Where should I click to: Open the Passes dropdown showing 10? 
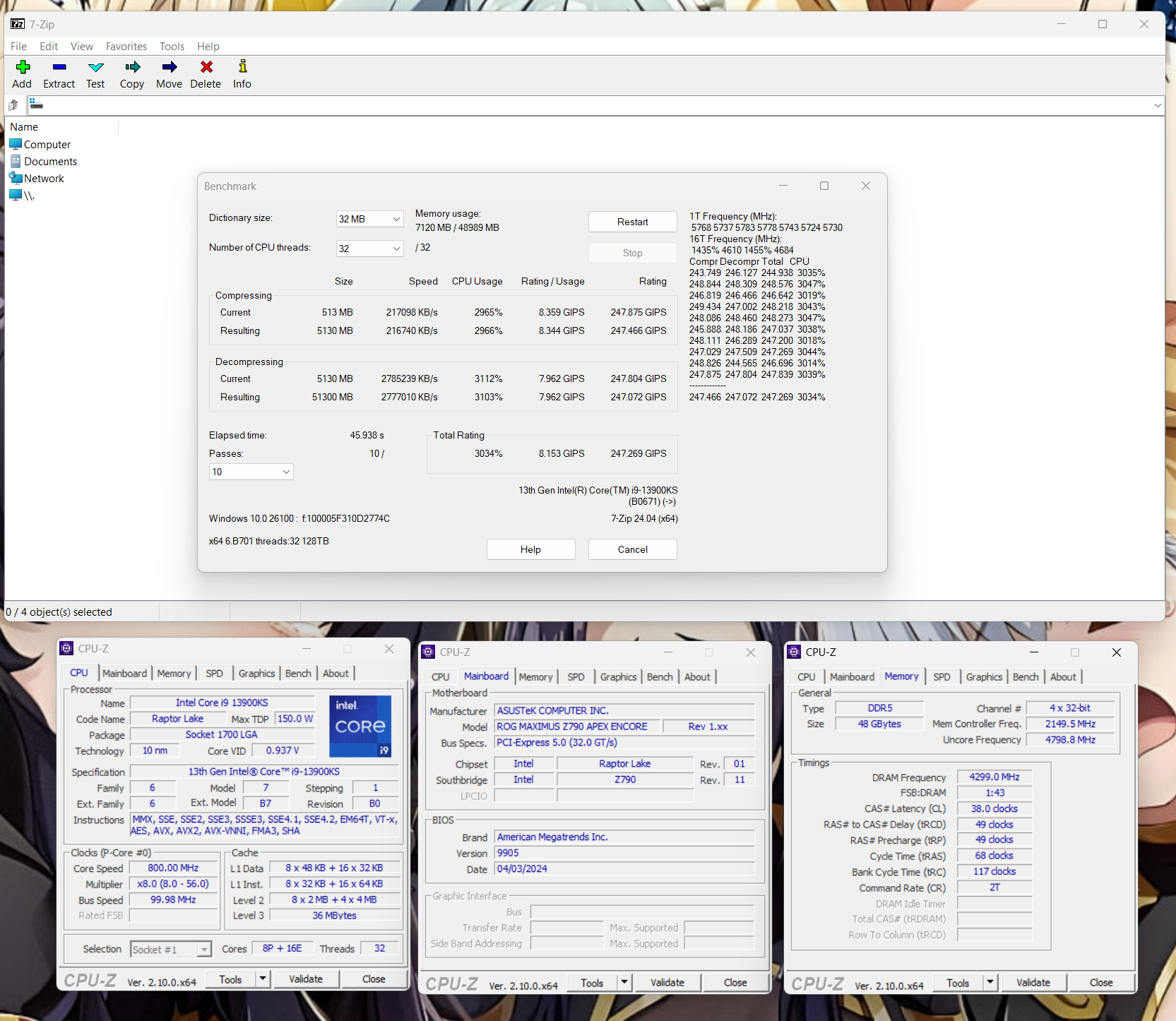tap(251, 472)
